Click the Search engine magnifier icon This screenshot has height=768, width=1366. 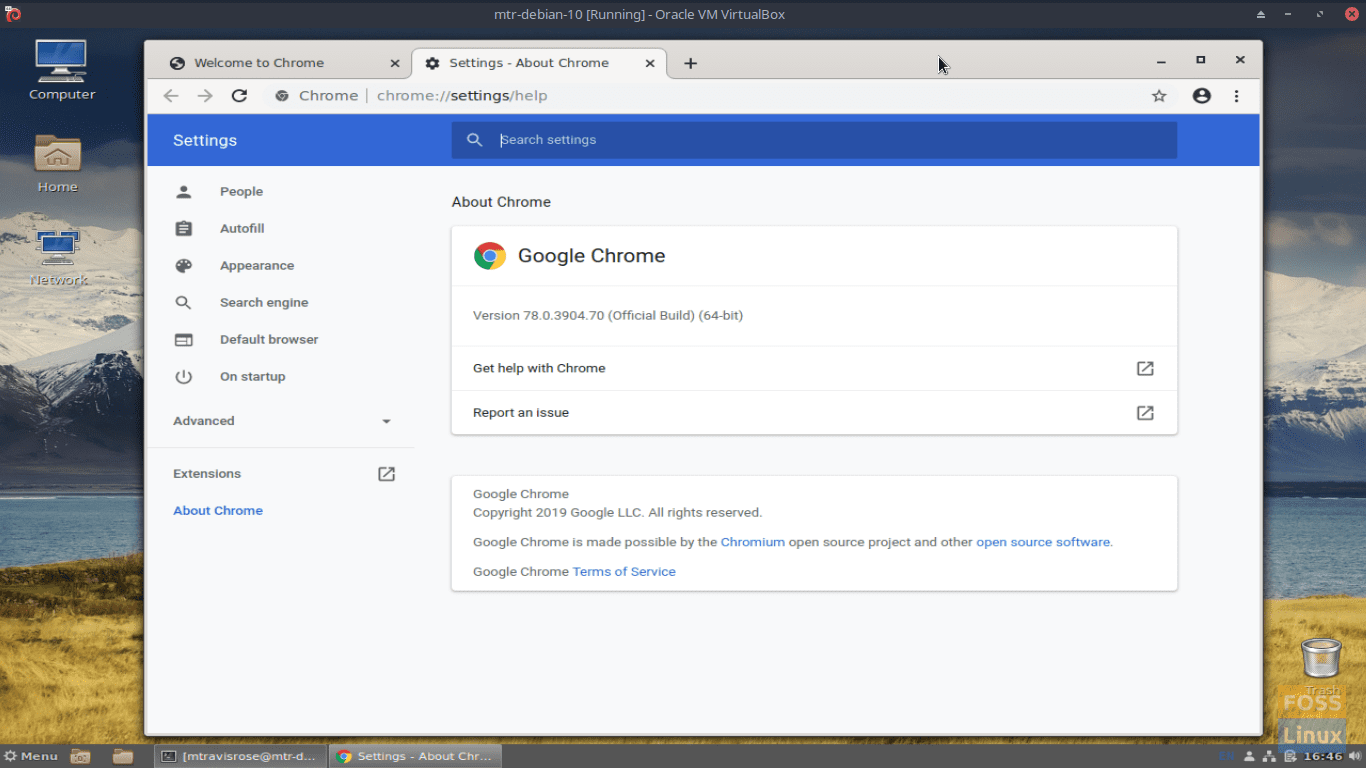pyautogui.click(x=183, y=303)
